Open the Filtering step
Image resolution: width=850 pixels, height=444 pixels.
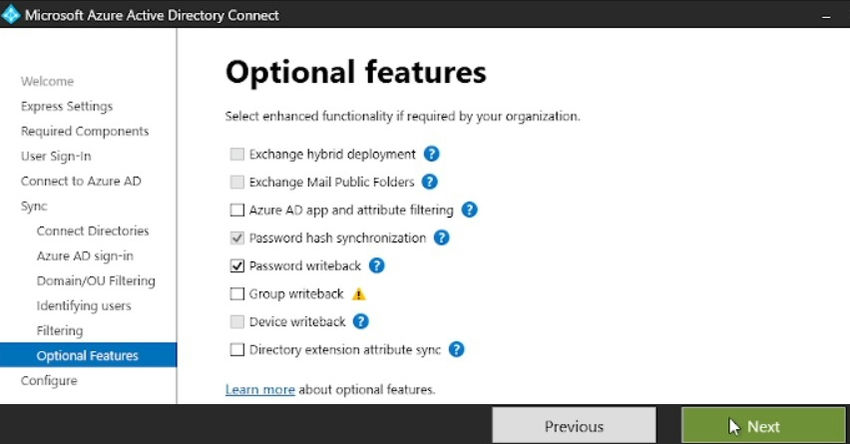pos(60,331)
